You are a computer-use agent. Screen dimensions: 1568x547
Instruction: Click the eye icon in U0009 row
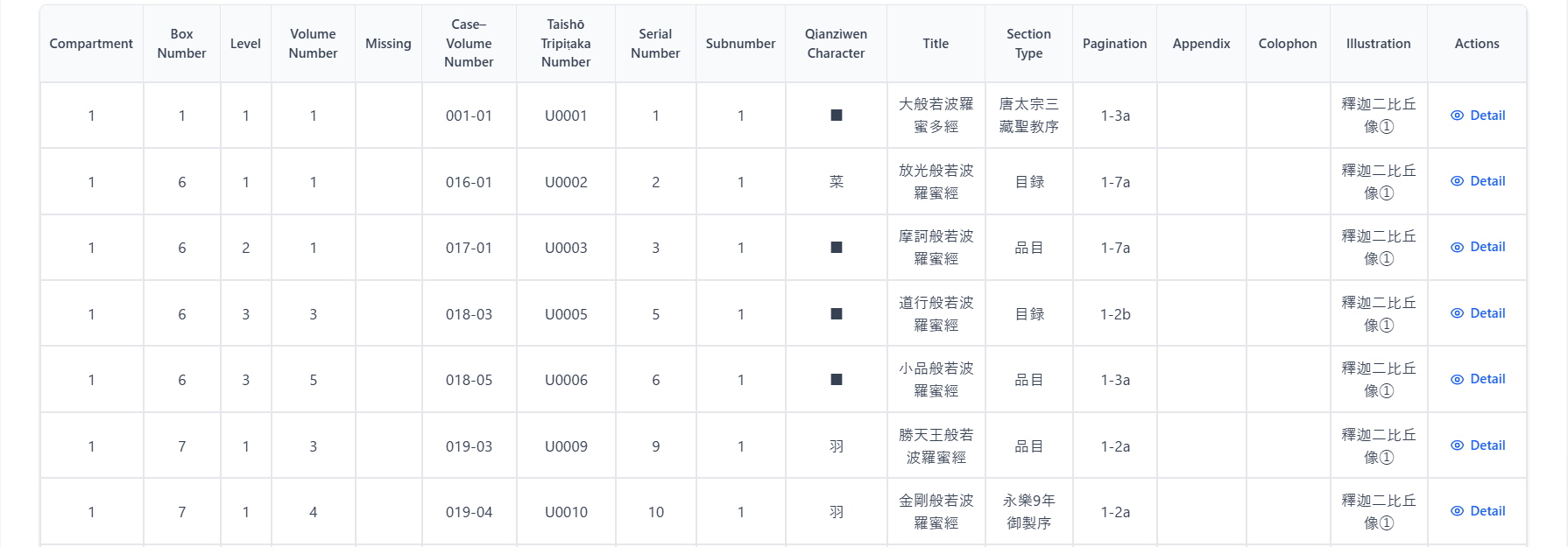click(x=1457, y=445)
